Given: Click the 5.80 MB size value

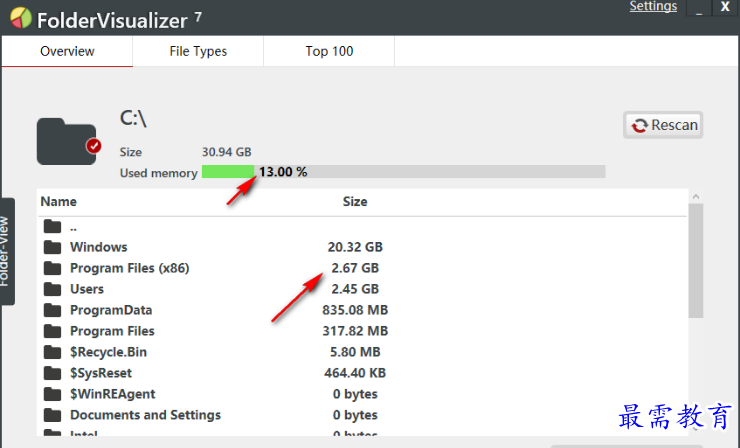Looking at the screenshot, I should tap(355, 352).
